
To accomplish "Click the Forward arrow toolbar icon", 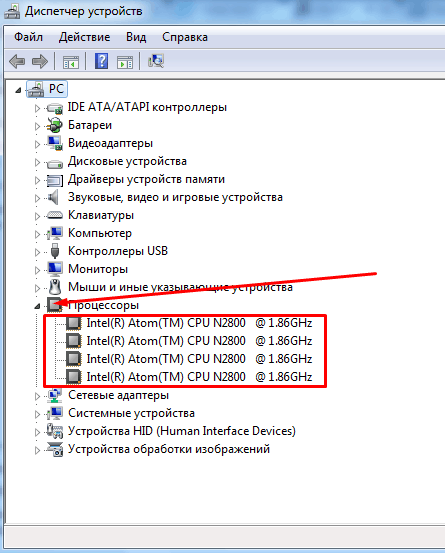I will [x=39, y=61].
